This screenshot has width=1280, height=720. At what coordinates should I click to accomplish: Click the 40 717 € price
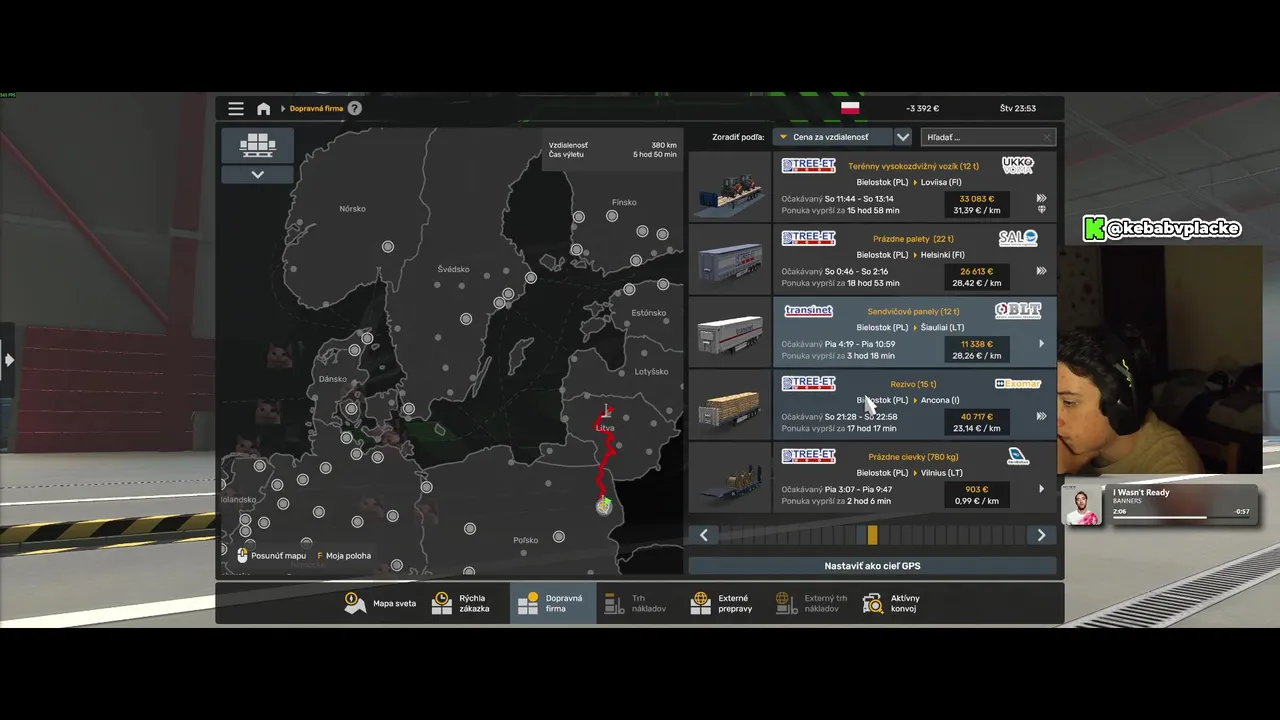click(x=975, y=416)
